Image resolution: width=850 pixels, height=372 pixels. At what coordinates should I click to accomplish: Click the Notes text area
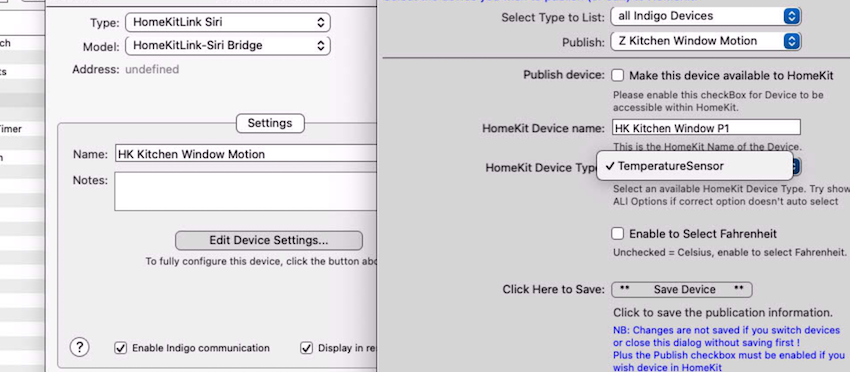point(246,191)
